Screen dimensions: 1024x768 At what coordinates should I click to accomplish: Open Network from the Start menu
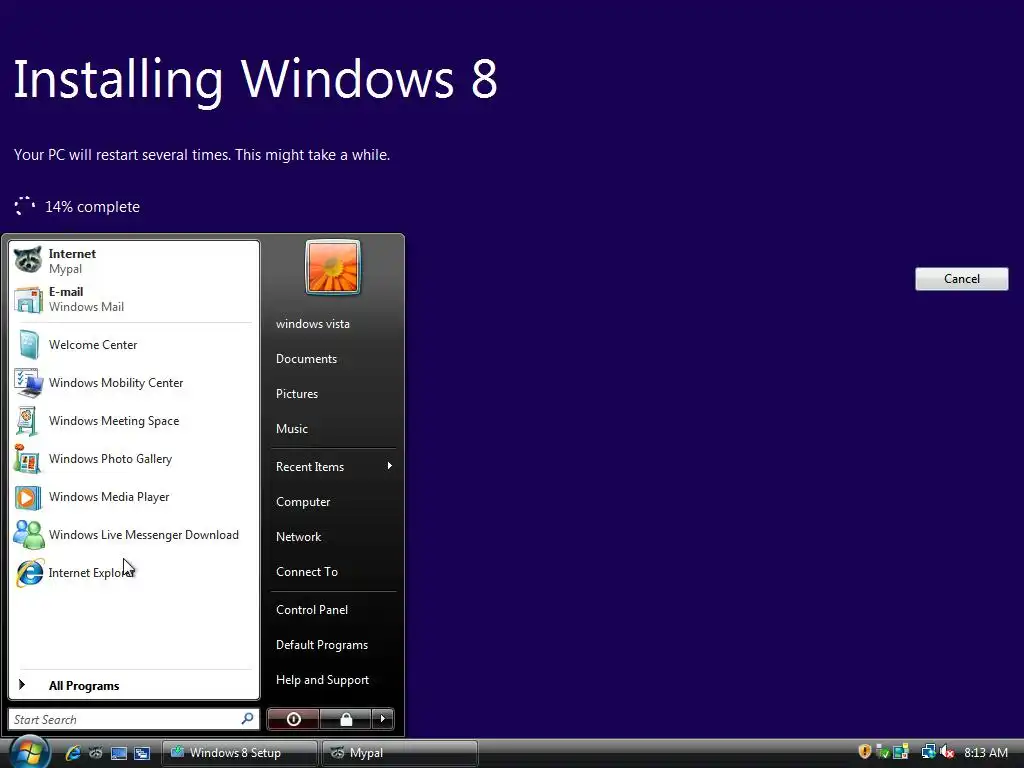333,537
